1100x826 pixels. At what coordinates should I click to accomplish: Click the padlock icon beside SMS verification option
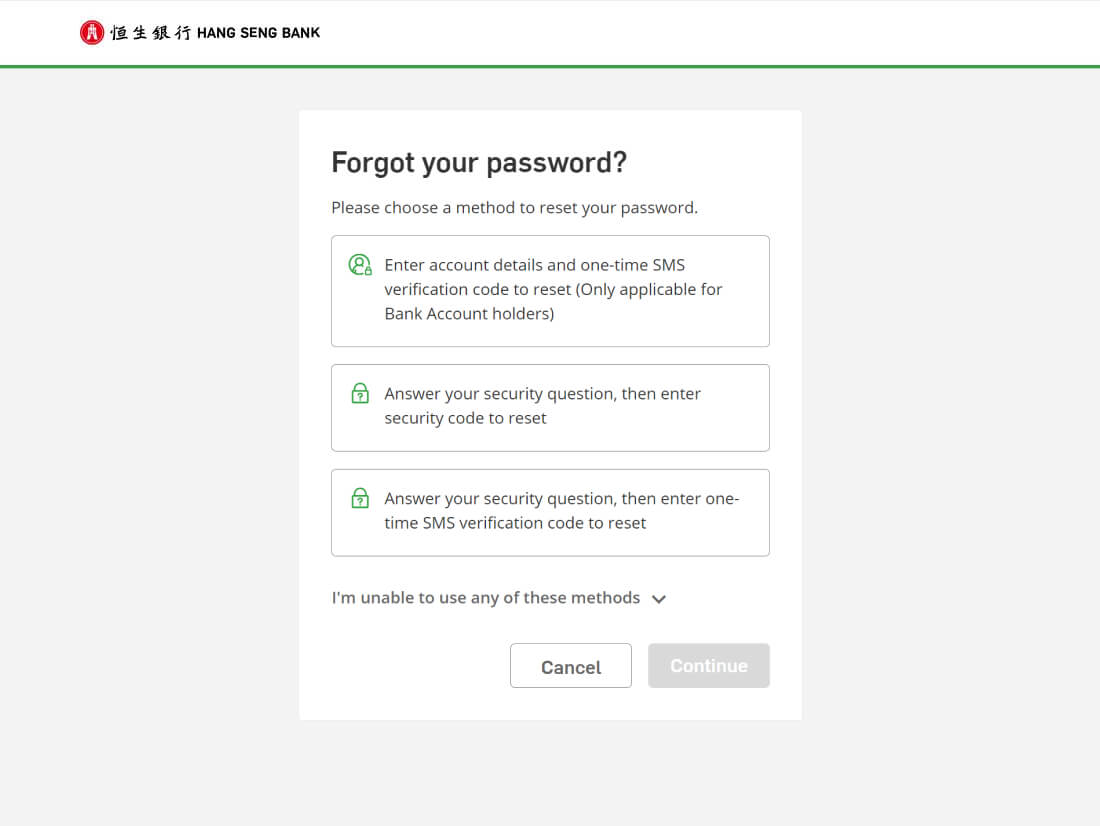pos(360,498)
